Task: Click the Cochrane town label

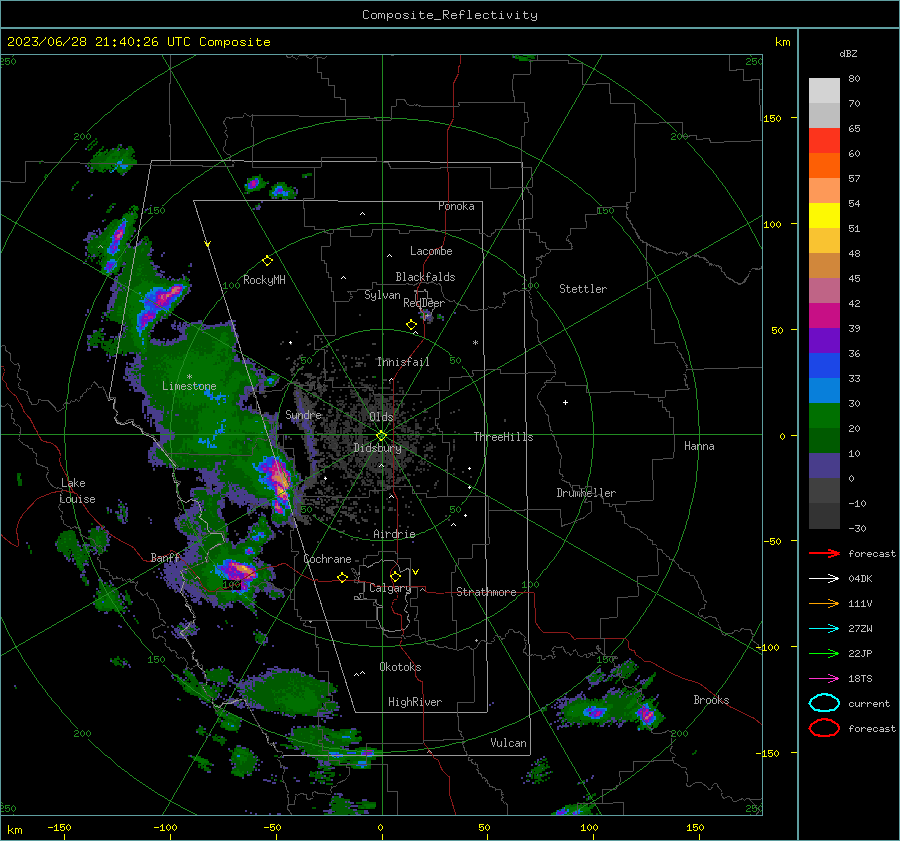Action: [x=327, y=559]
